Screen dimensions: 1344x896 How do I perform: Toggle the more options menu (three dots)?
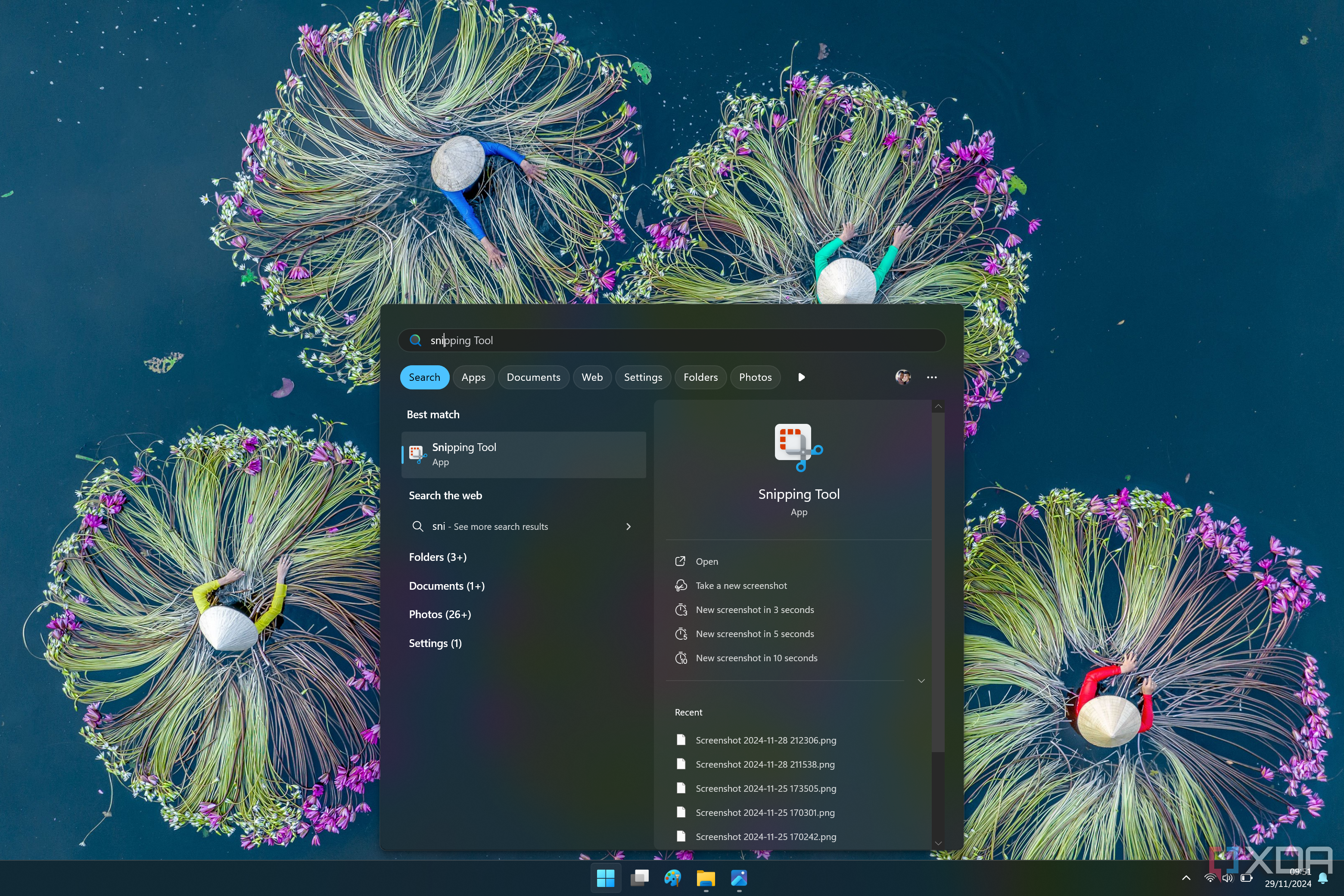coord(931,377)
